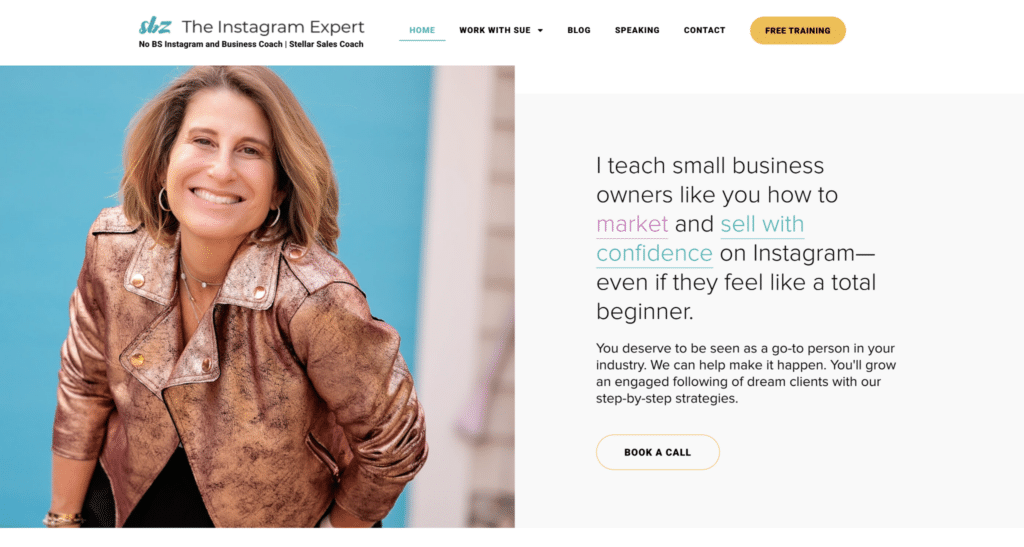Open the Work With Sue menu
This screenshot has width=1024, height=547.
[494, 30]
